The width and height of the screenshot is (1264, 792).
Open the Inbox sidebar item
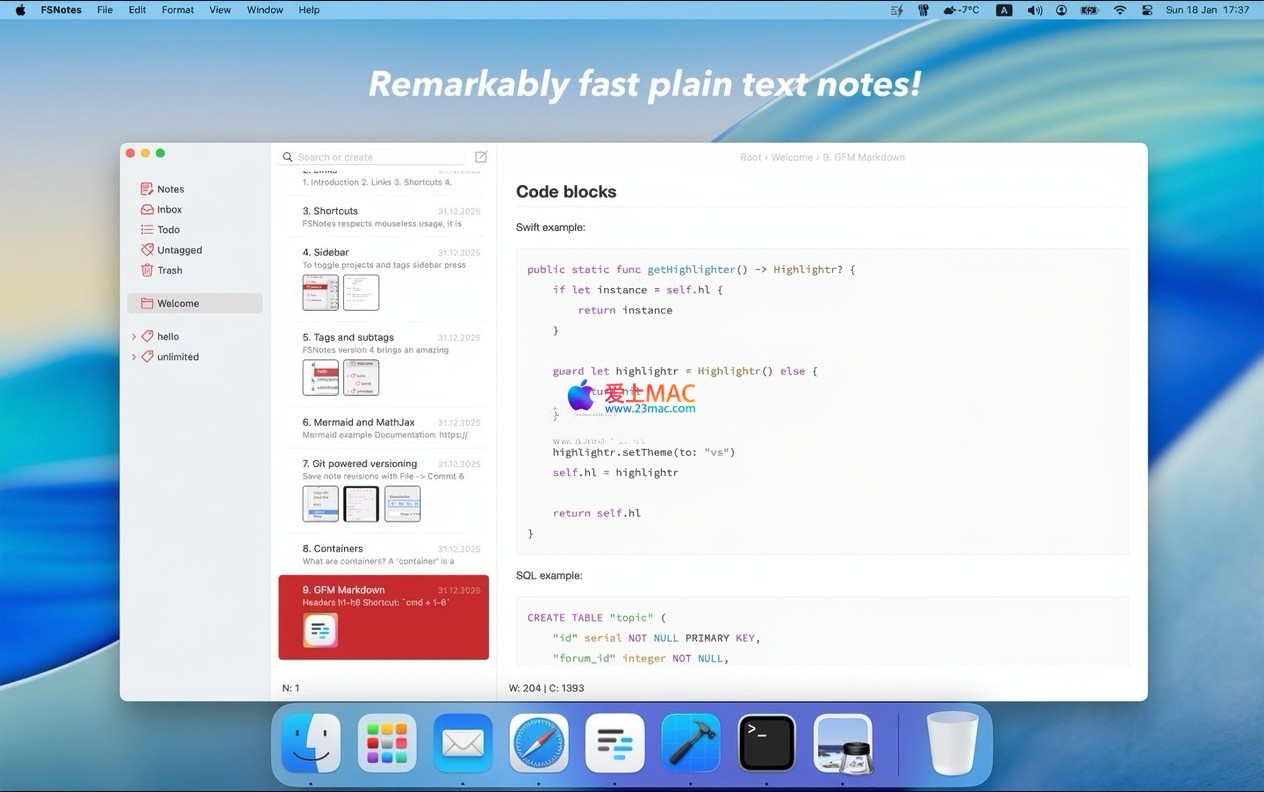click(169, 210)
